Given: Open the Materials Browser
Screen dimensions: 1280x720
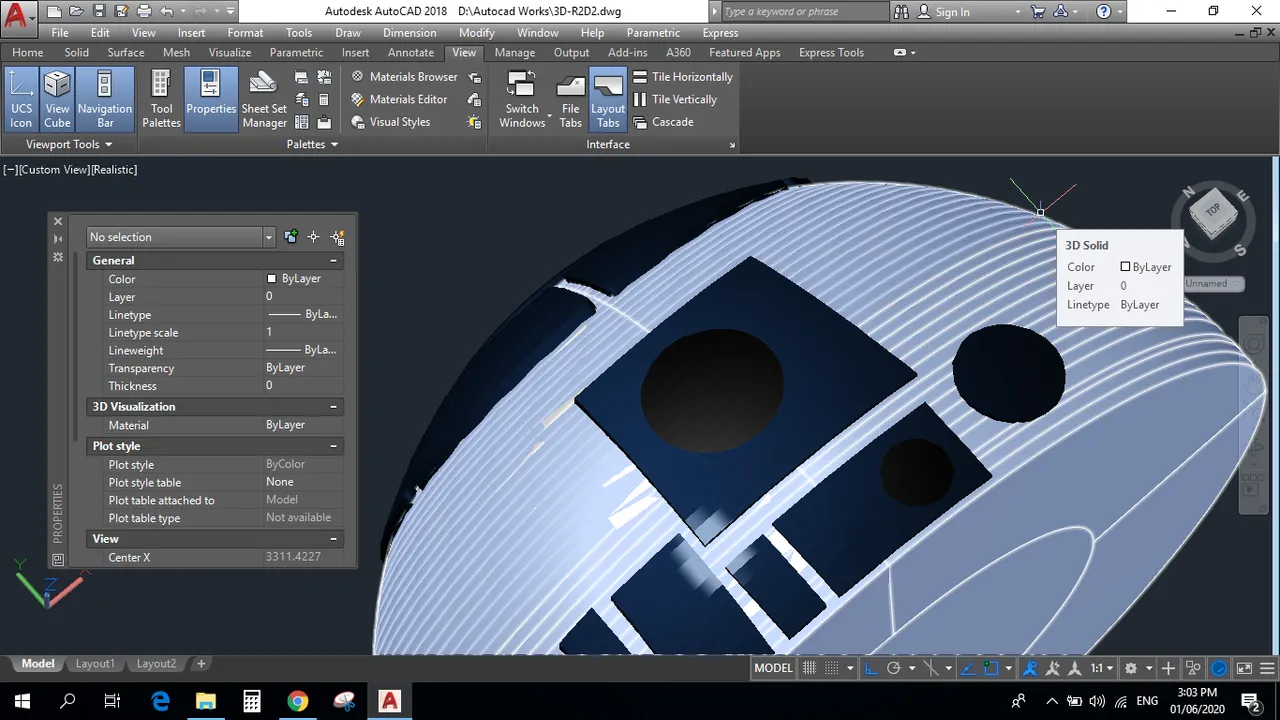Looking at the screenshot, I should click(x=404, y=77).
